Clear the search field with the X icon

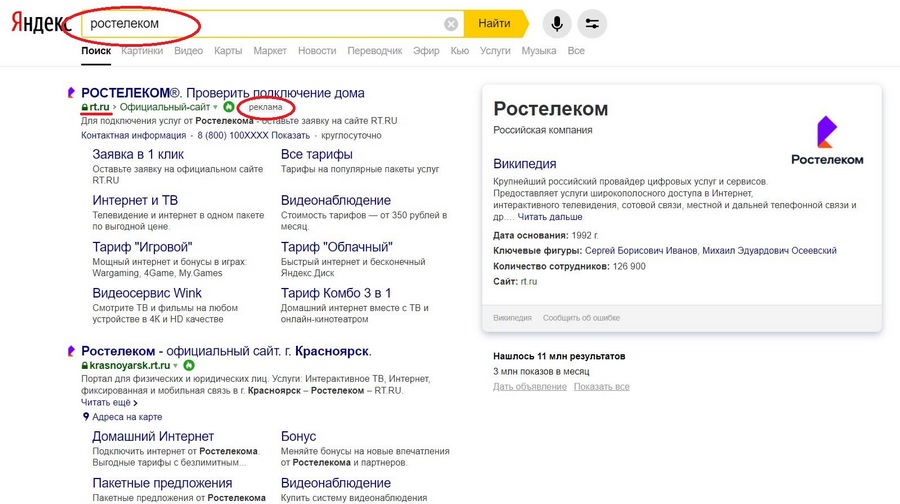[451, 24]
